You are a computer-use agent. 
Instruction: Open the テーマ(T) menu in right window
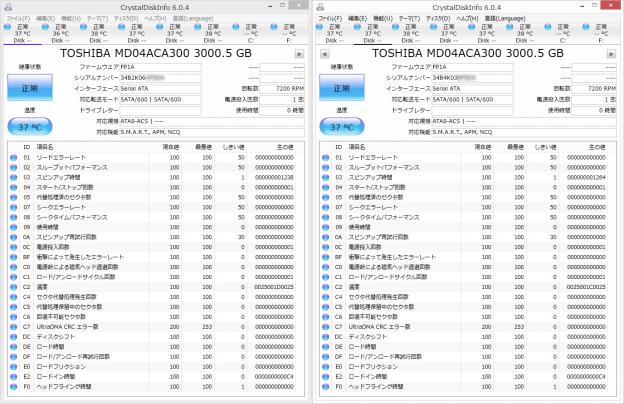410,18
